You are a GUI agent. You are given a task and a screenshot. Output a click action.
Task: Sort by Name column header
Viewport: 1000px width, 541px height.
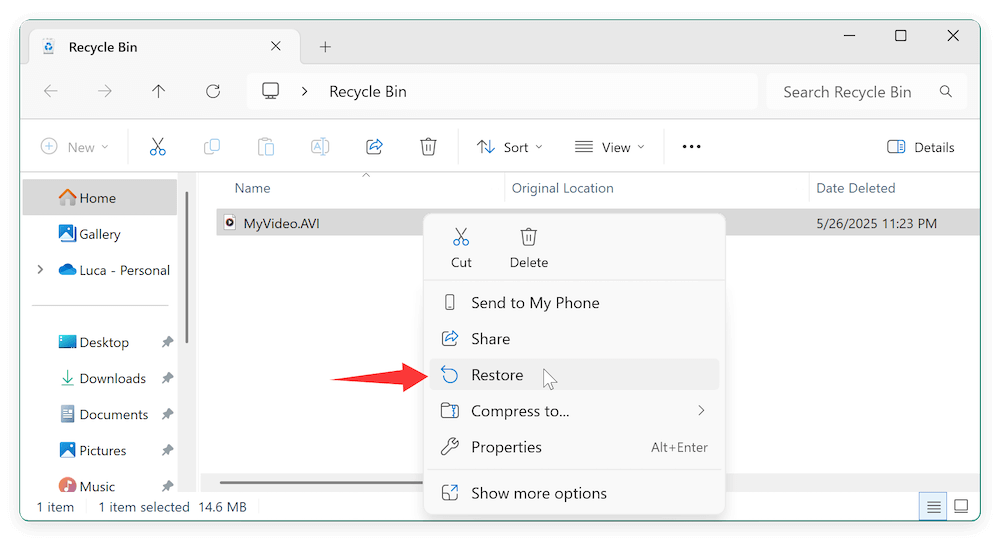click(x=253, y=188)
